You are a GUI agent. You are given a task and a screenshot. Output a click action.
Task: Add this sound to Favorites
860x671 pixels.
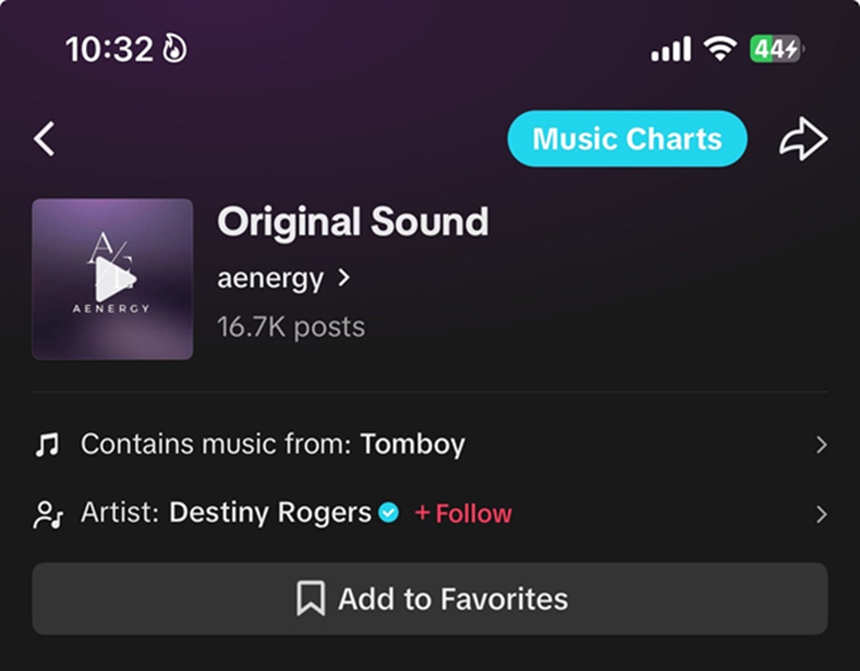point(430,599)
